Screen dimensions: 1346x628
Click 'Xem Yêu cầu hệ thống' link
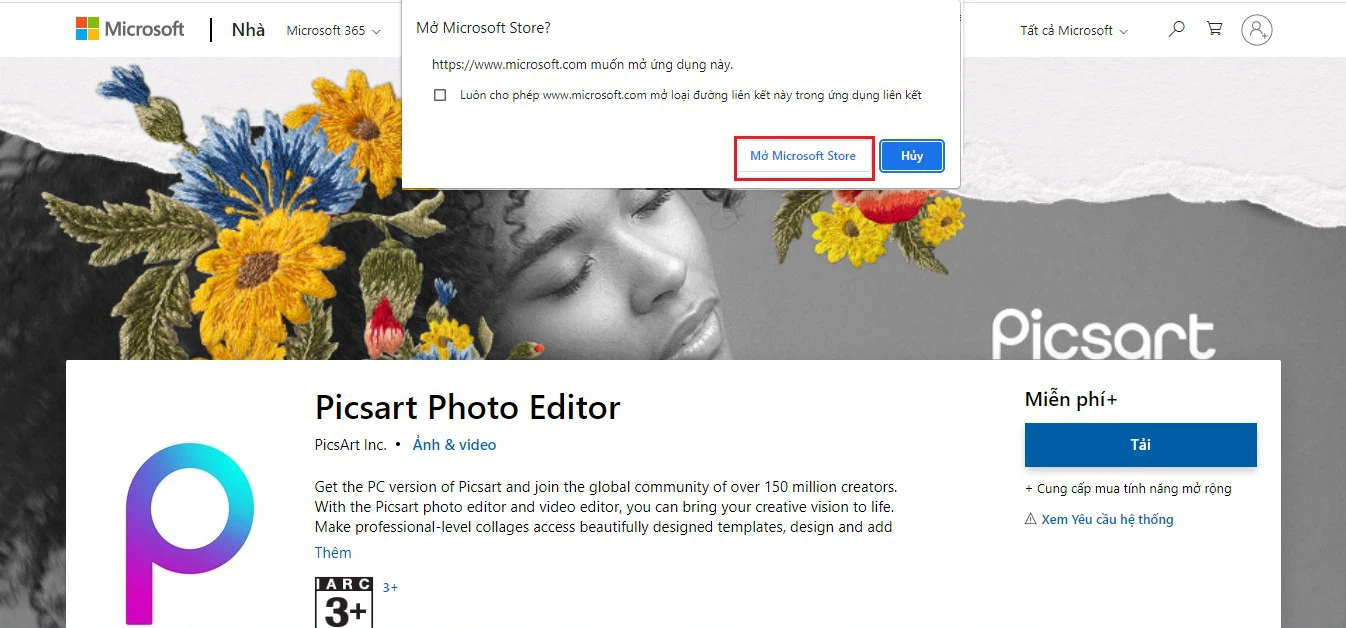tap(1108, 519)
